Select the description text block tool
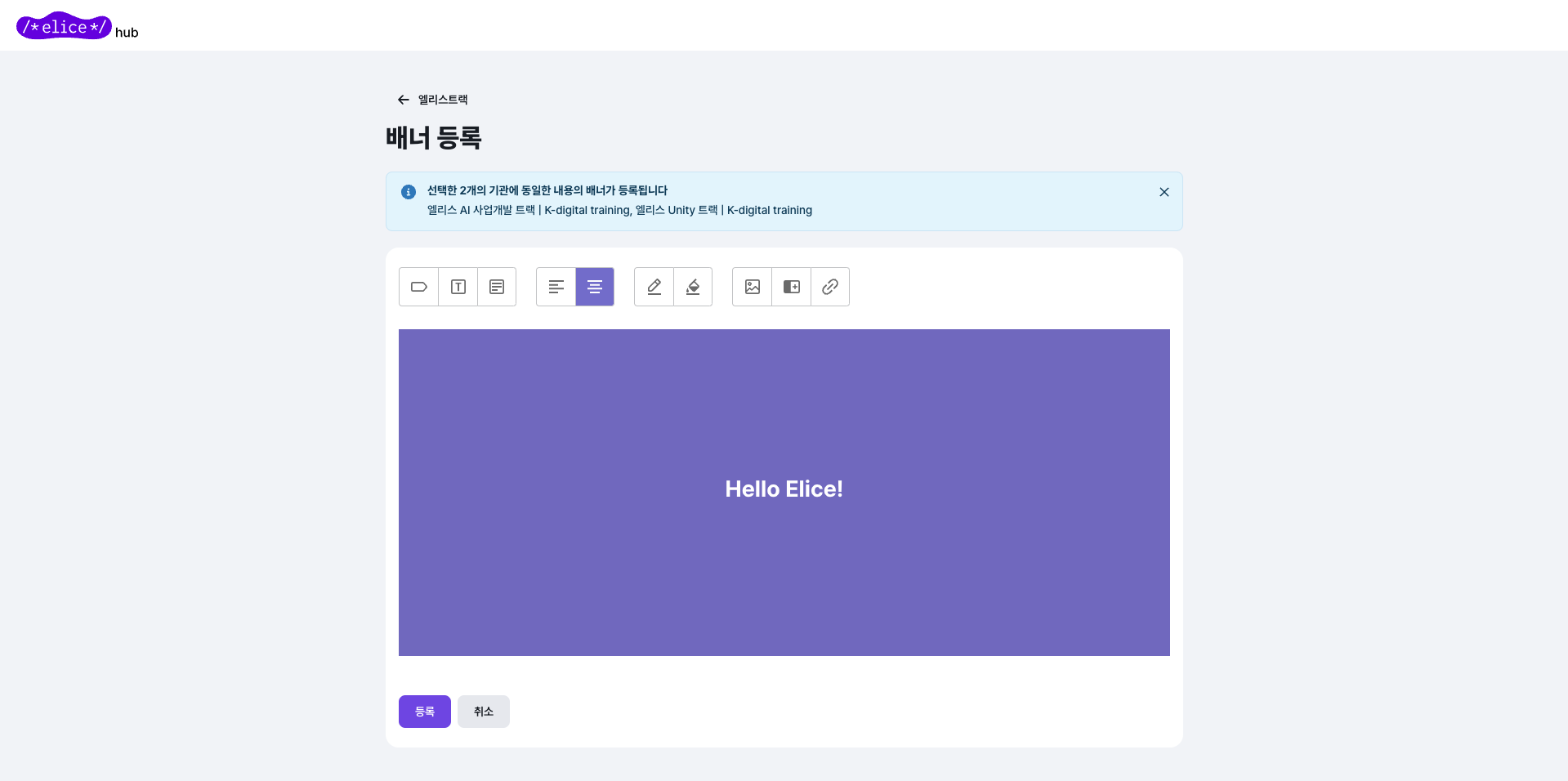 pos(497,287)
